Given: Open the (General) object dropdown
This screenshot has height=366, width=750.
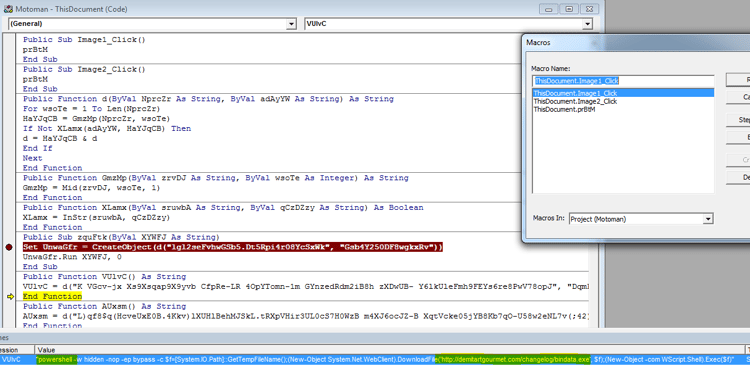Looking at the screenshot, I should [x=291, y=24].
